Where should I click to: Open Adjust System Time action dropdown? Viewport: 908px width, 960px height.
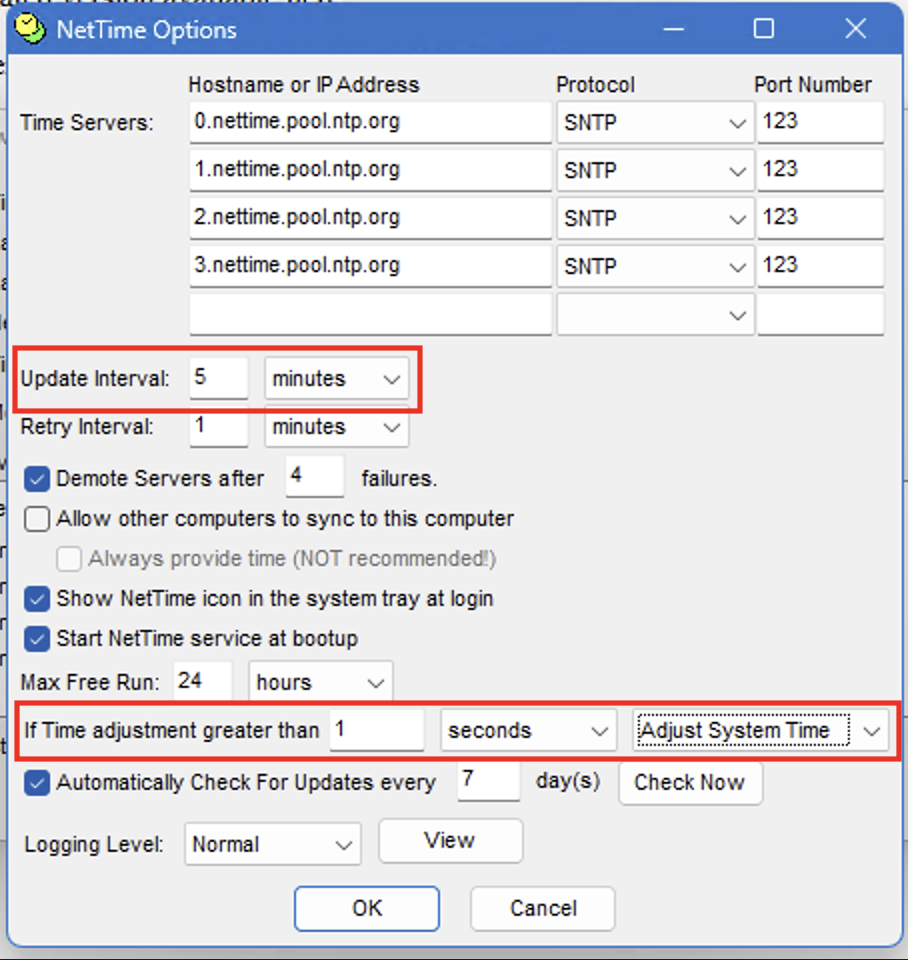pos(760,730)
